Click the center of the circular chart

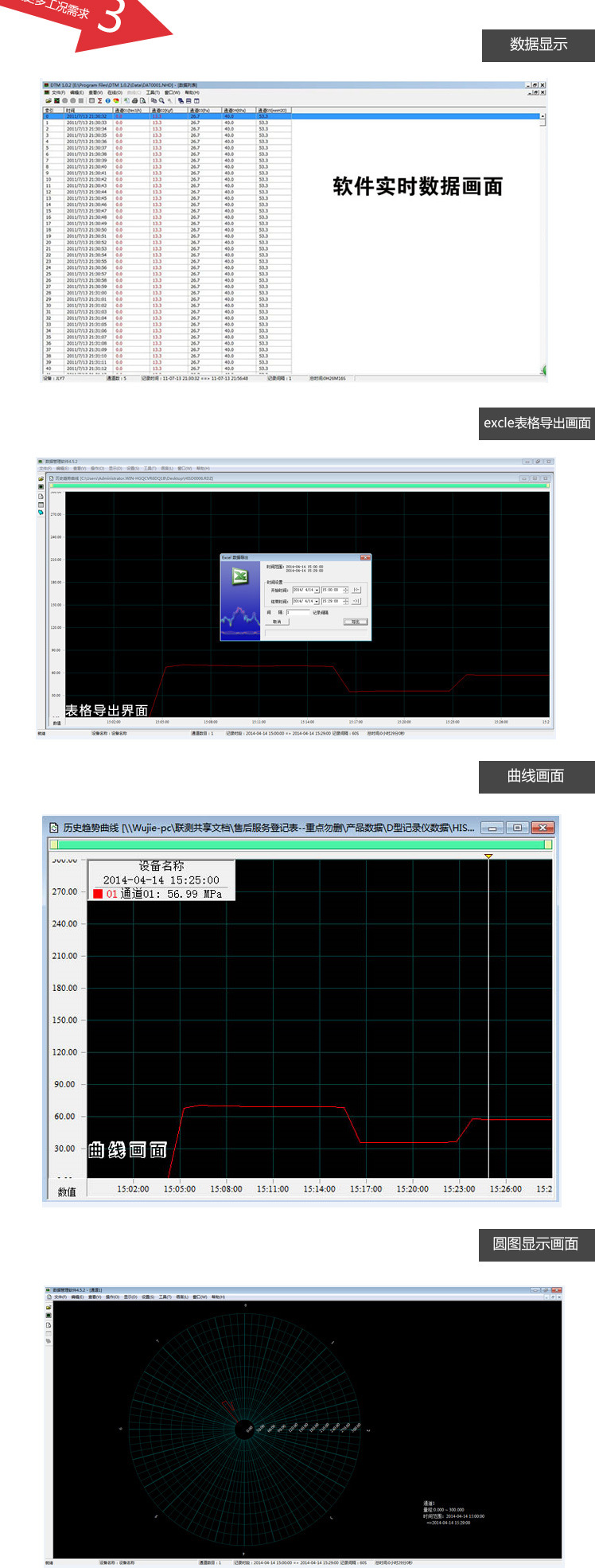tap(243, 1430)
